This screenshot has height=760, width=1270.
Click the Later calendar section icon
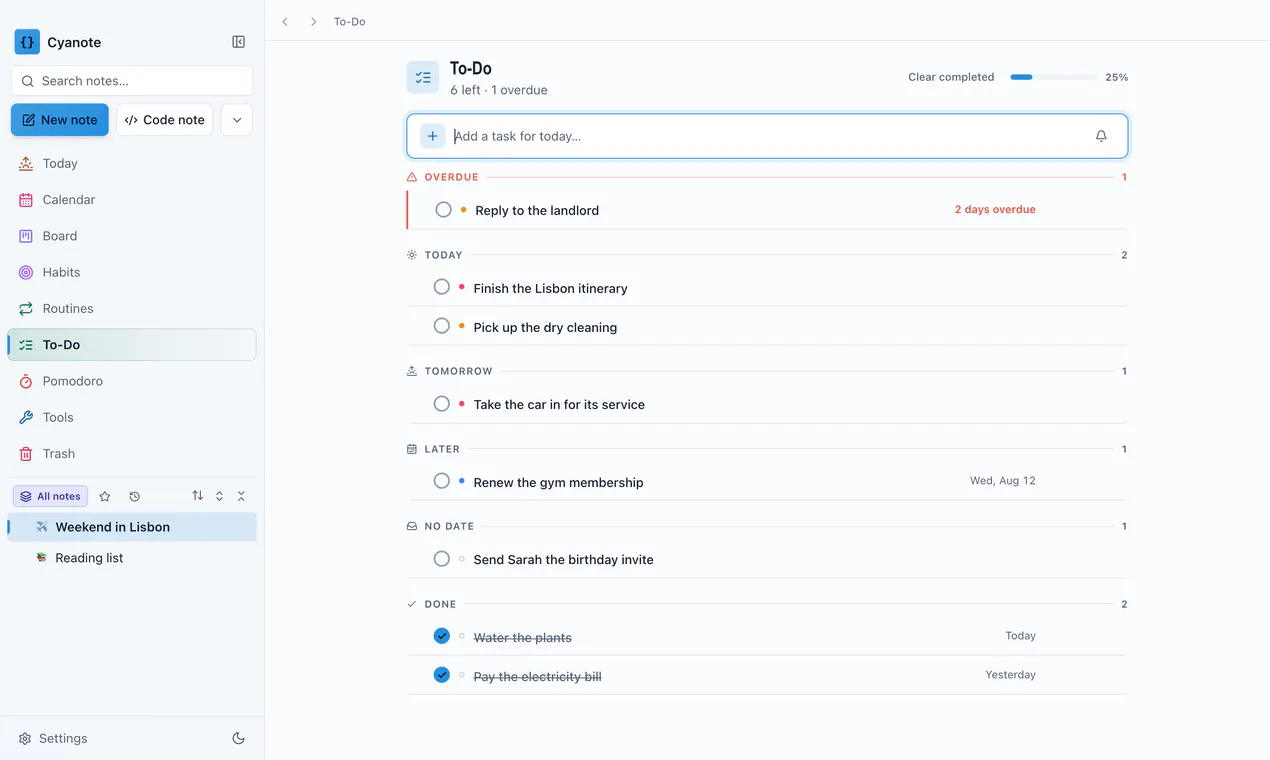pos(412,449)
